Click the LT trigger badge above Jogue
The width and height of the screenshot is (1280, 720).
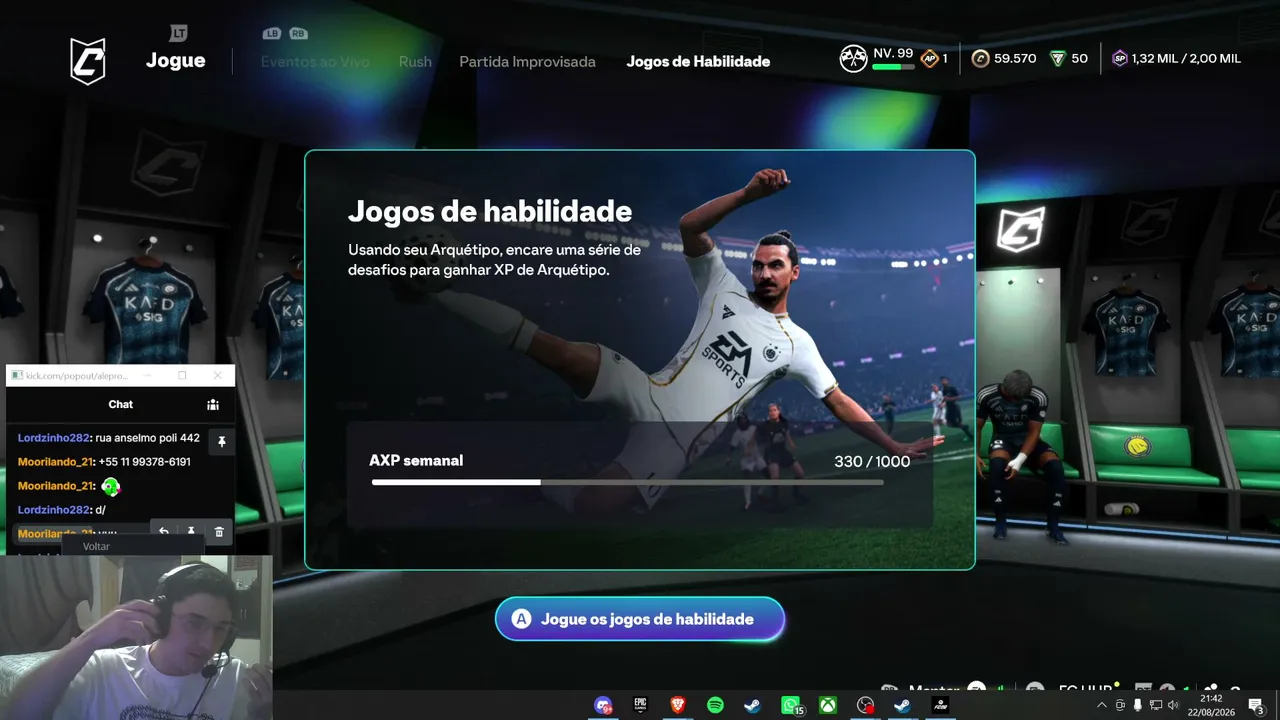[179, 34]
